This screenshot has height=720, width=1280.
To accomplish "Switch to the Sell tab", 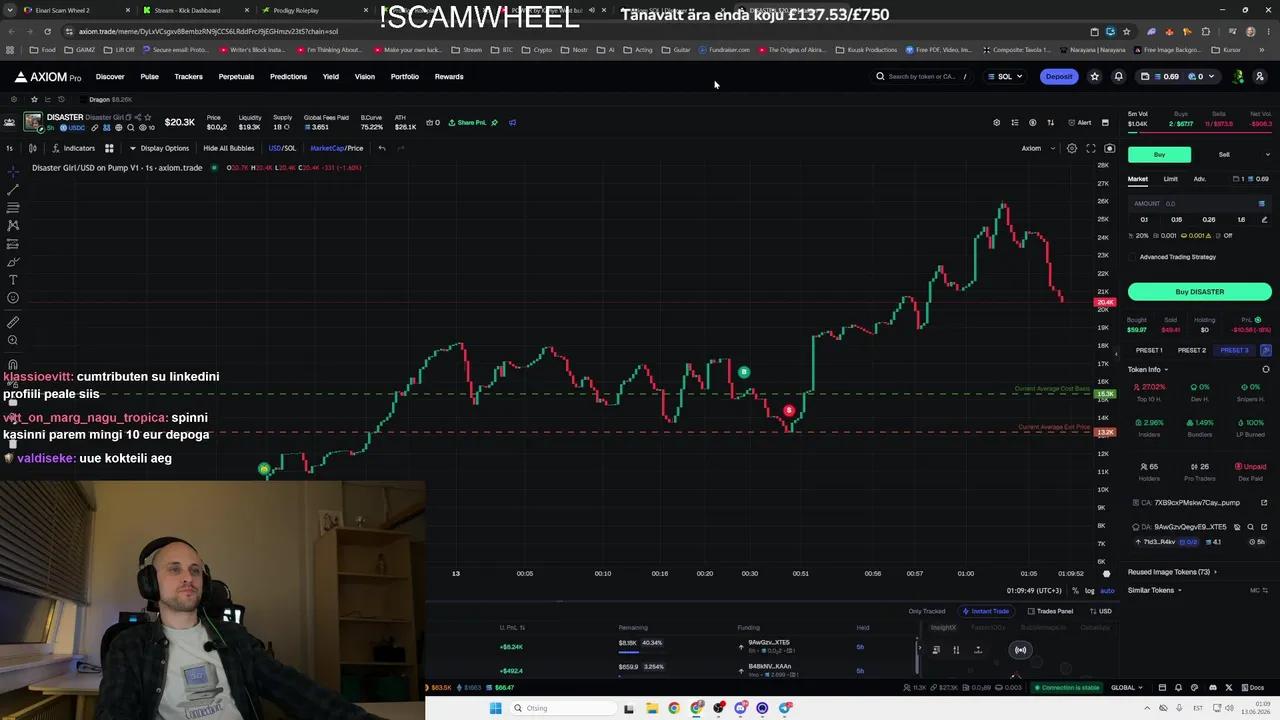I will coord(1224,154).
